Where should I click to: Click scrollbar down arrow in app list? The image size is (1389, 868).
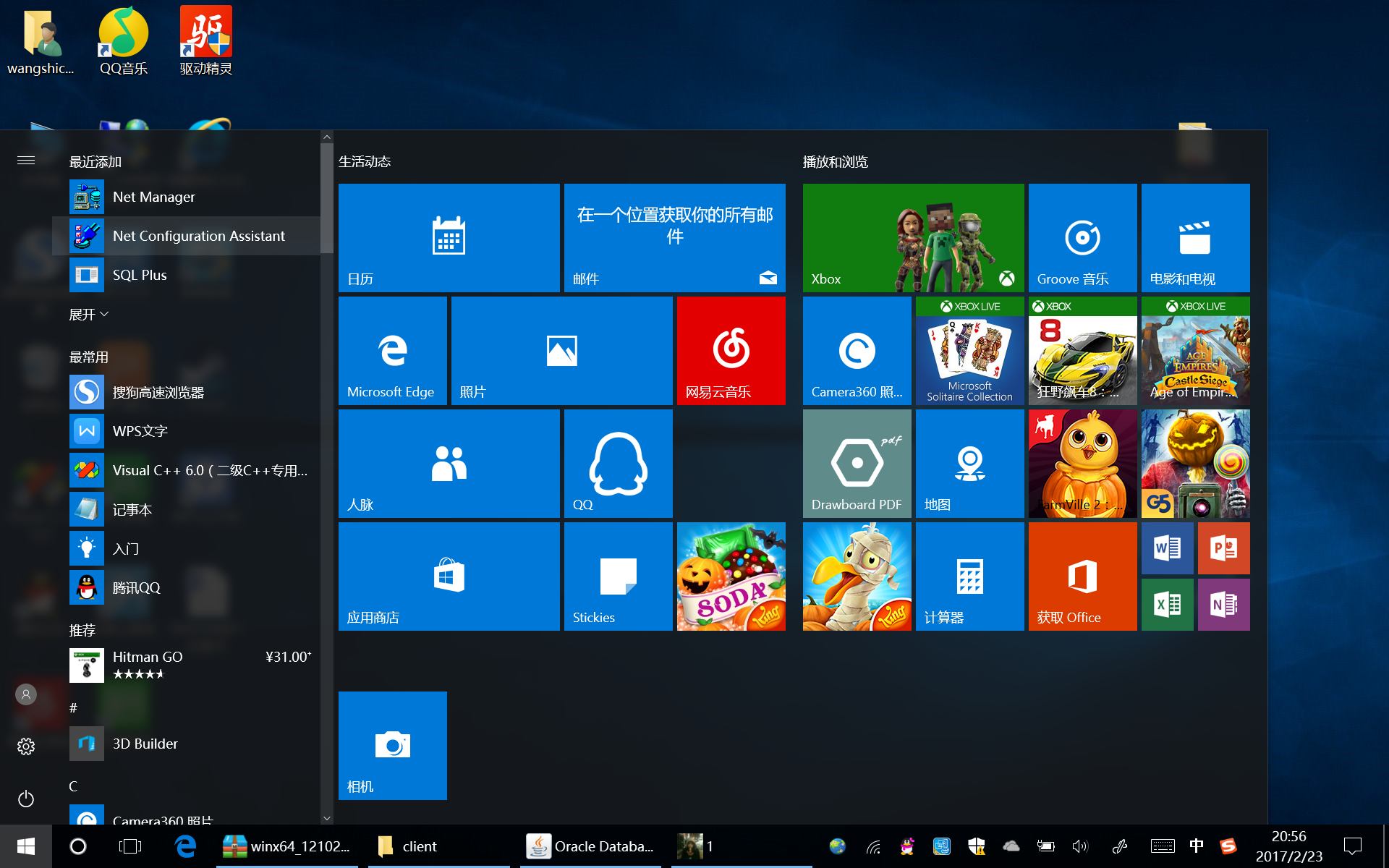(x=327, y=818)
